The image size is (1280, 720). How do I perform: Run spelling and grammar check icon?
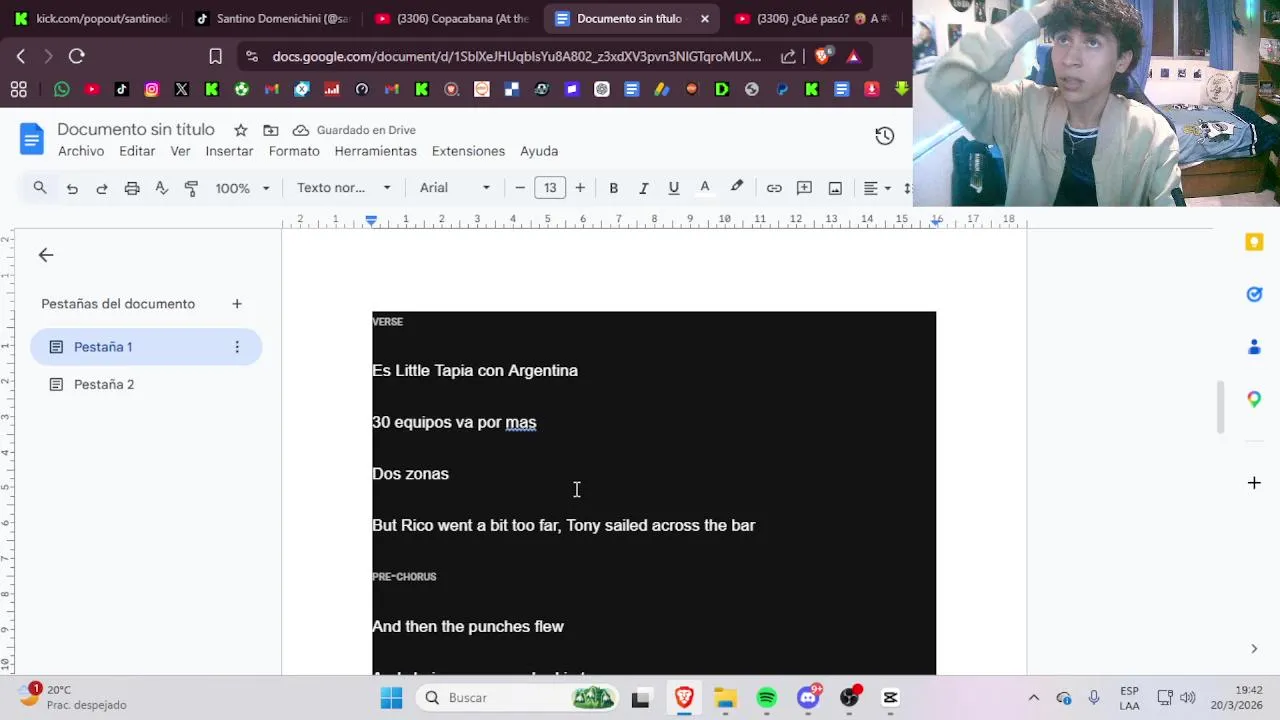pyautogui.click(x=161, y=188)
